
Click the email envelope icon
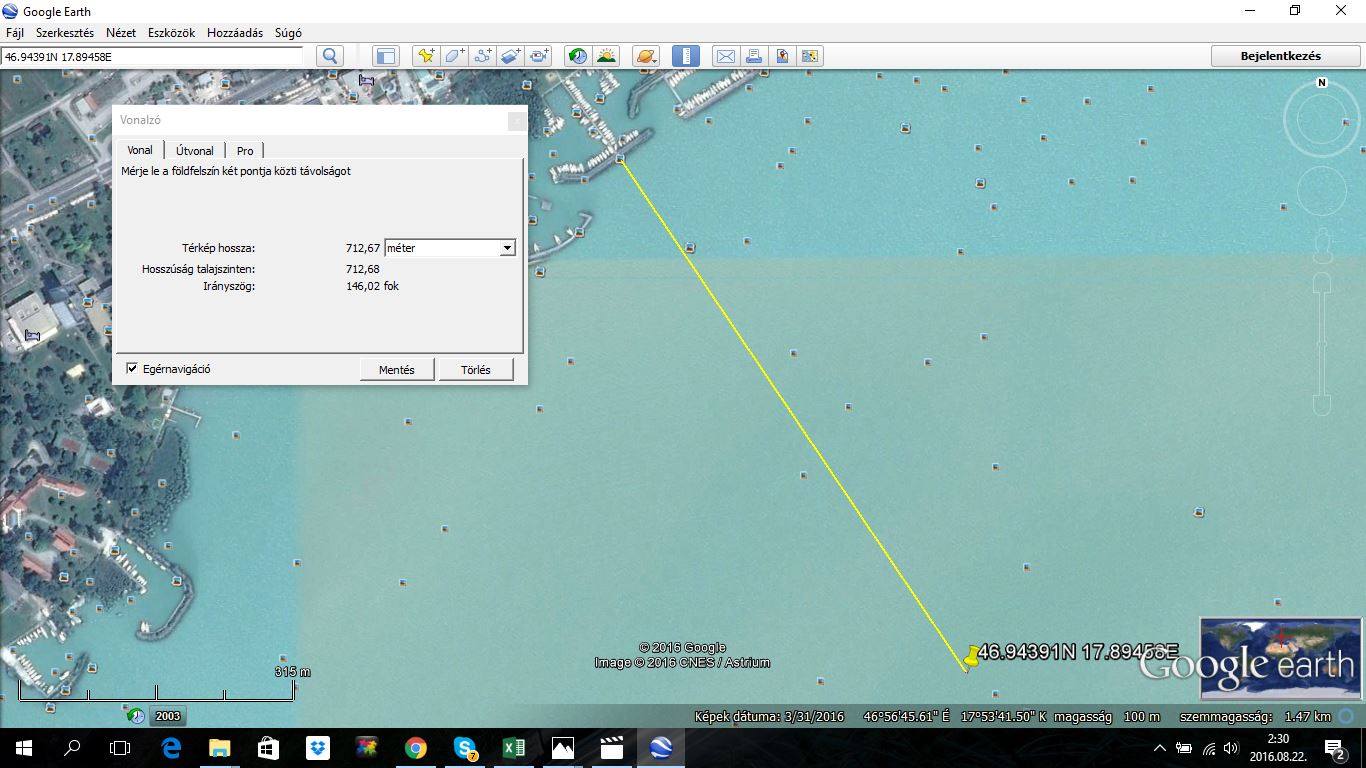(x=725, y=56)
